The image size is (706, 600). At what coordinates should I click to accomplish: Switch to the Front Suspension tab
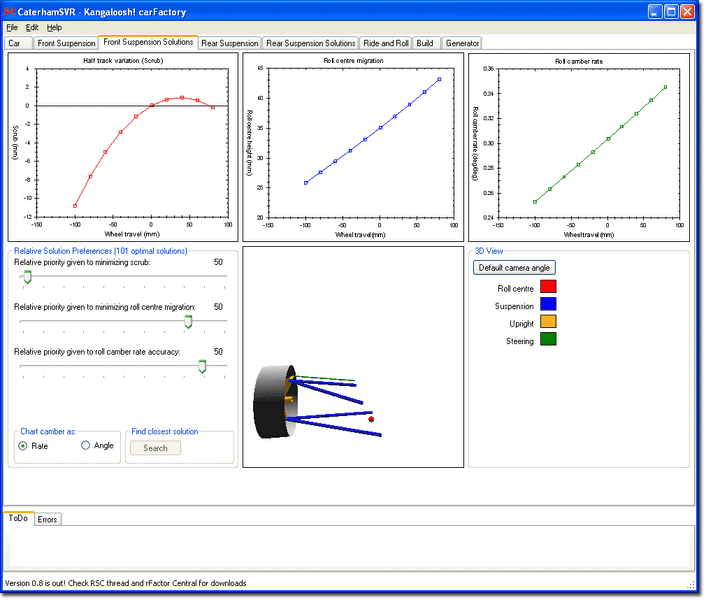(x=66, y=43)
